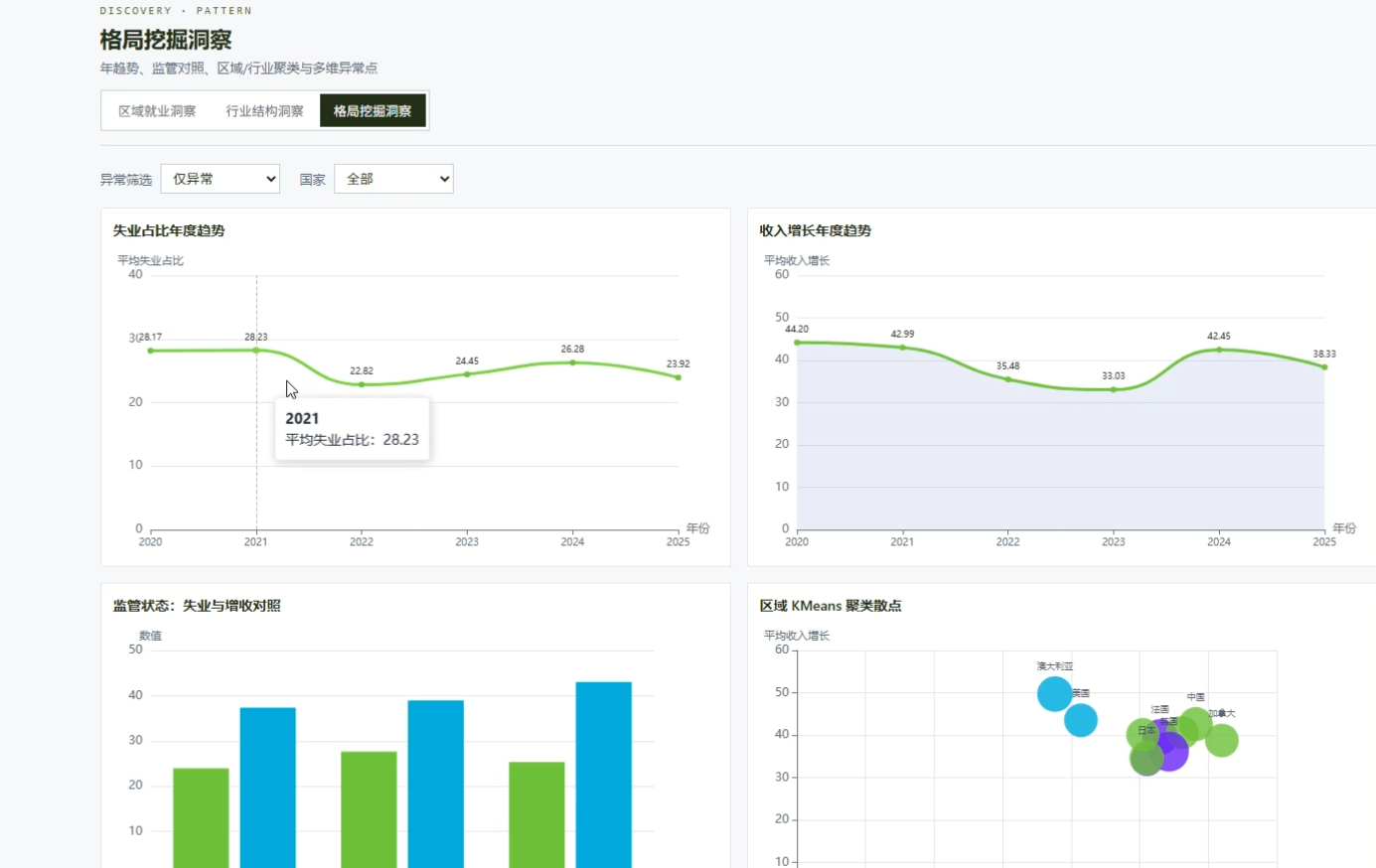Viewport: 1376px width, 868px height.
Task: Click the 2023 x-axis label under 收入增长 chart
Action: [1114, 542]
